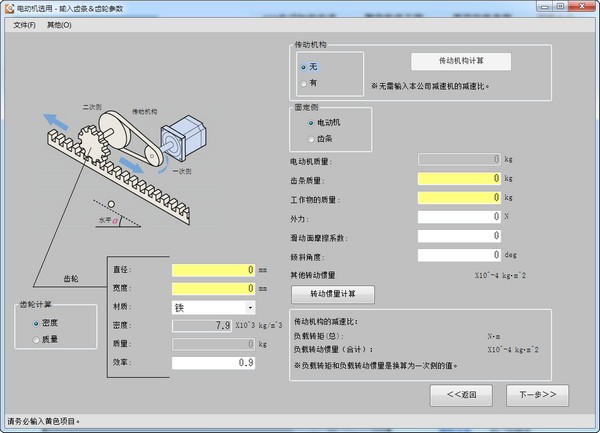This screenshot has width=600, height=433.
Task: Click the gear pinion in diagram
Action: [93, 143]
